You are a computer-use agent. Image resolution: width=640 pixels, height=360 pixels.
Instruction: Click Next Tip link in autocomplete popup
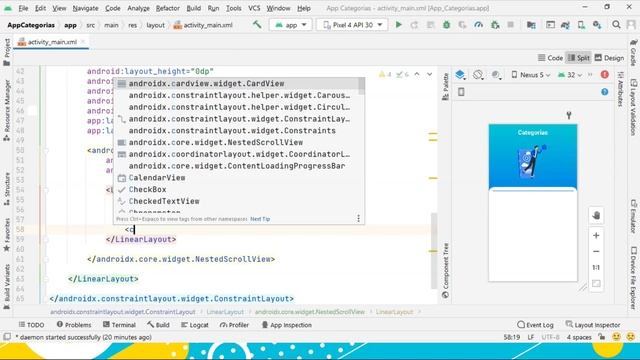click(260, 219)
